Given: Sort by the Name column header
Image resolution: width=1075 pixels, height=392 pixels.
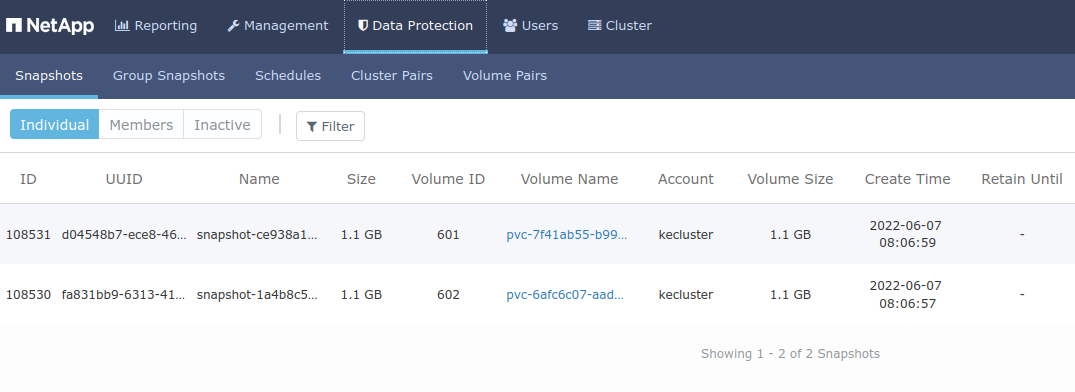Looking at the screenshot, I should coord(259,179).
